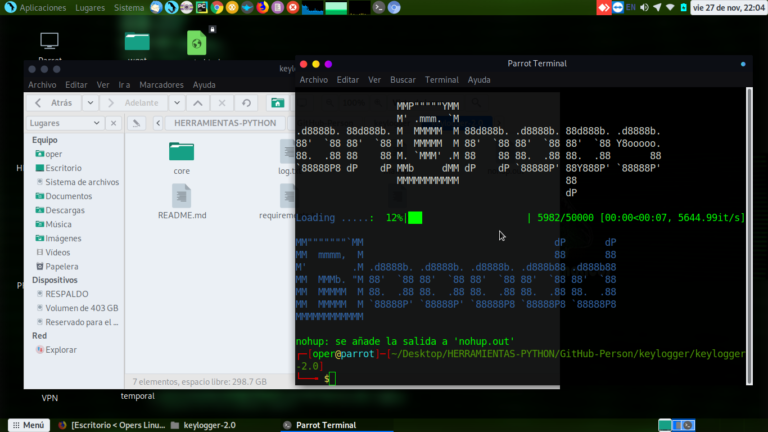Click the green home folder toolbar icon

pos(277,102)
